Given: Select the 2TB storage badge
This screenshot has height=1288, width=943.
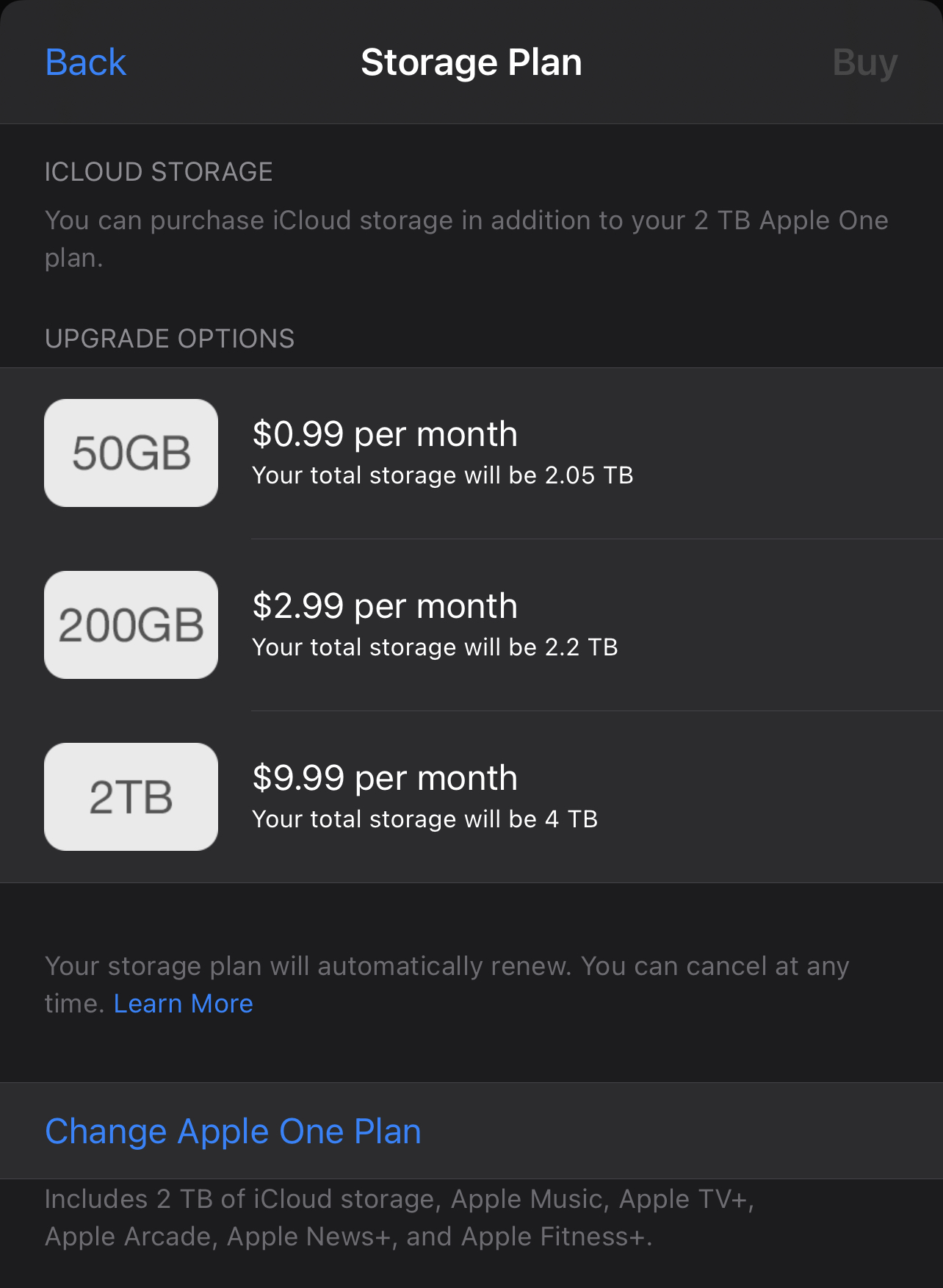Looking at the screenshot, I should click(131, 796).
